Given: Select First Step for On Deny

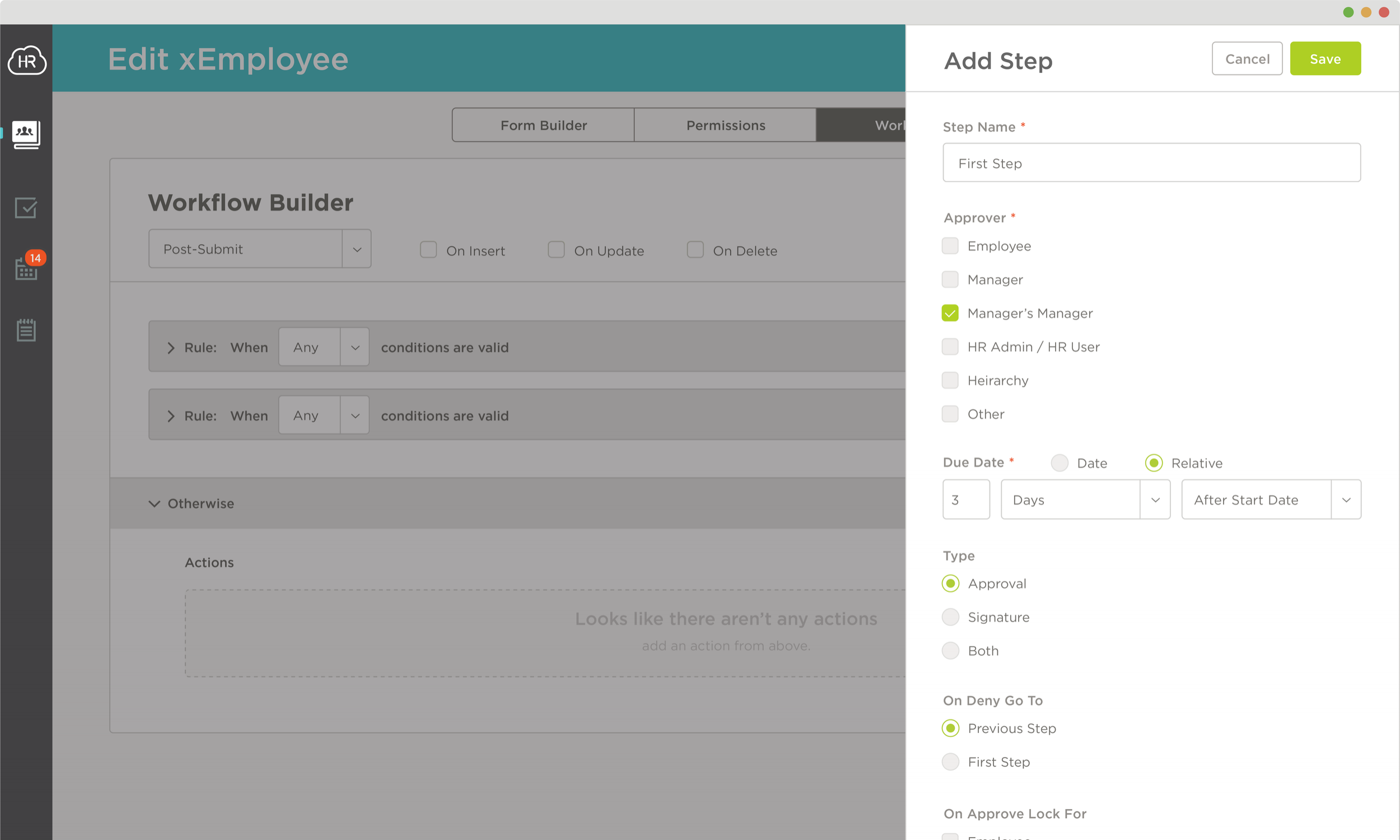Looking at the screenshot, I should point(951,762).
